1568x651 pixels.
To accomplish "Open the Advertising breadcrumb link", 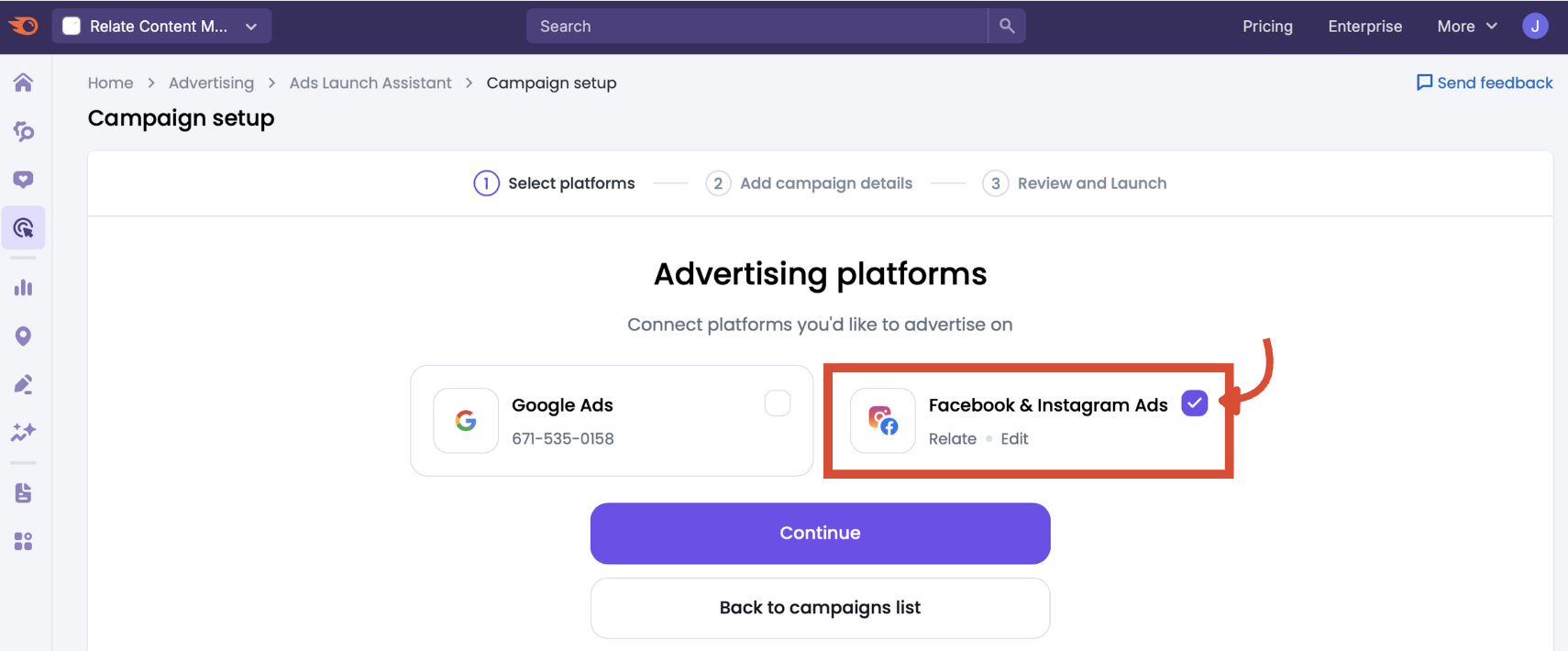I will pyautogui.click(x=211, y=83).
